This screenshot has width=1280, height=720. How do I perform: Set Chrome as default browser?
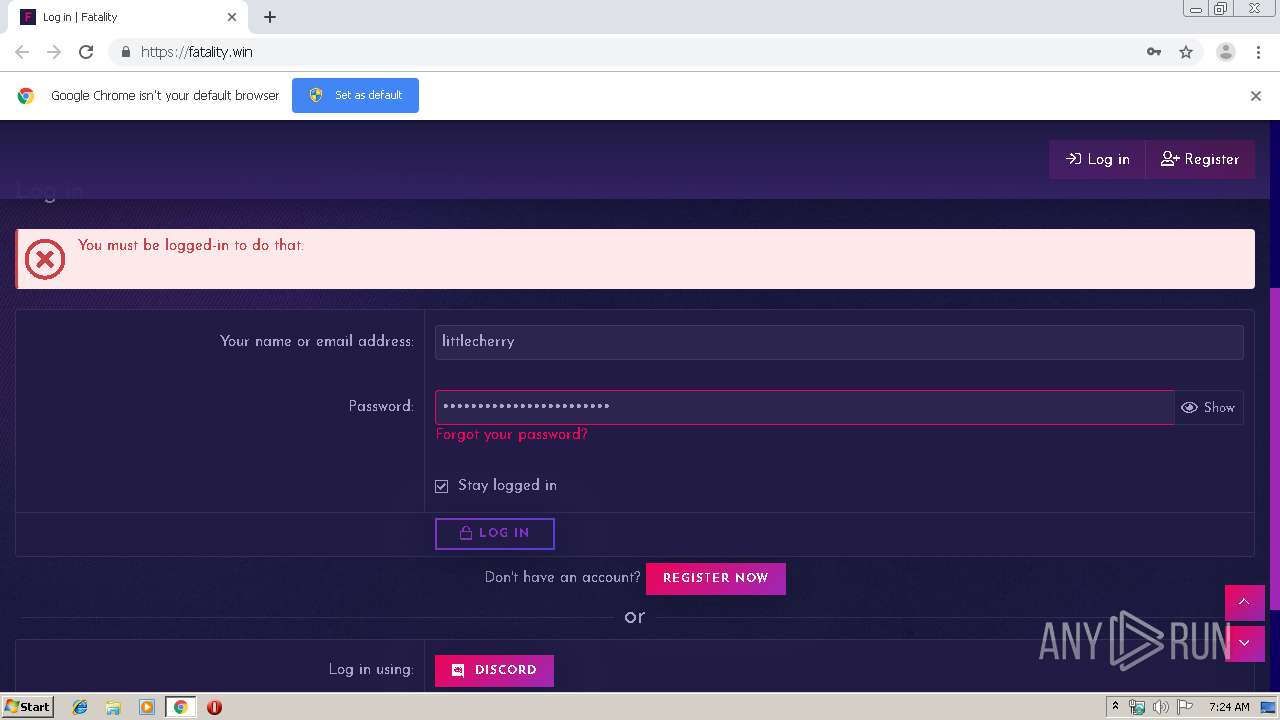click(355, 95)
